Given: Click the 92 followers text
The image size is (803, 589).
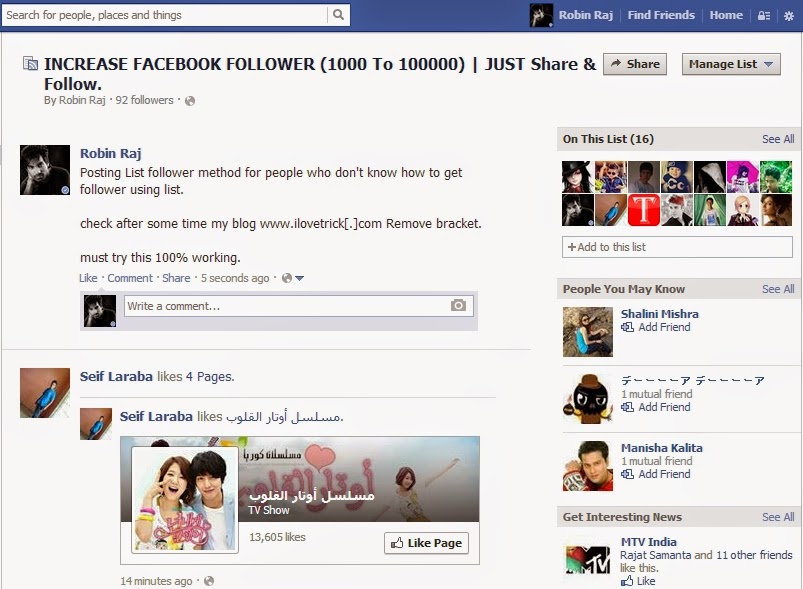Looking at the screenshot, I should [144, 100].
